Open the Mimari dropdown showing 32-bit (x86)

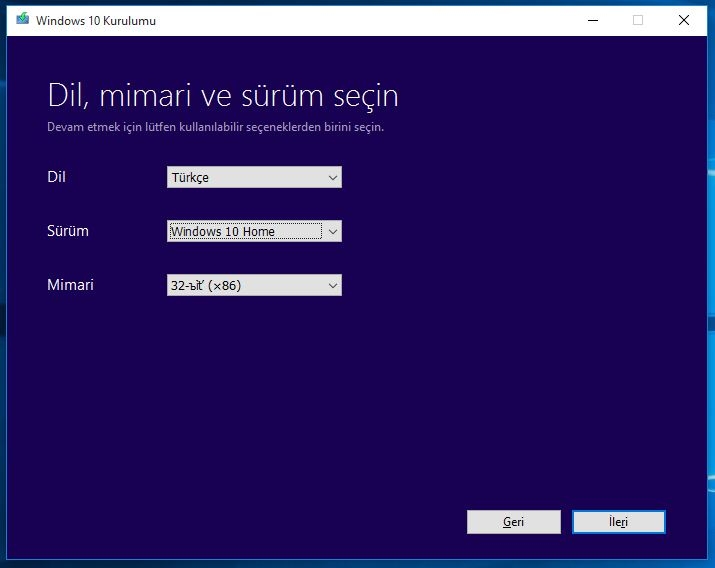(x=254, y=285)
